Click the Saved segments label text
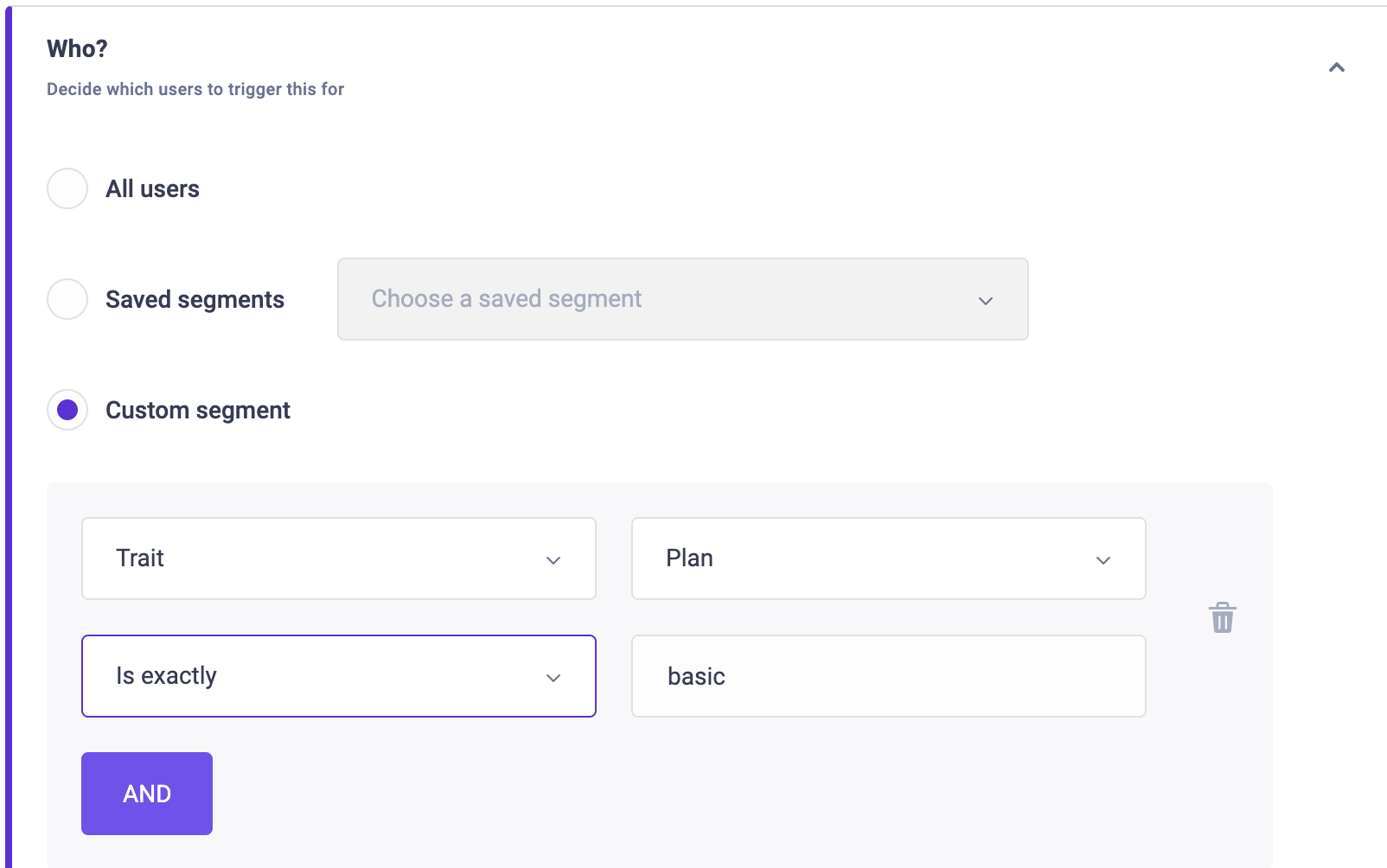 [195, 299]
